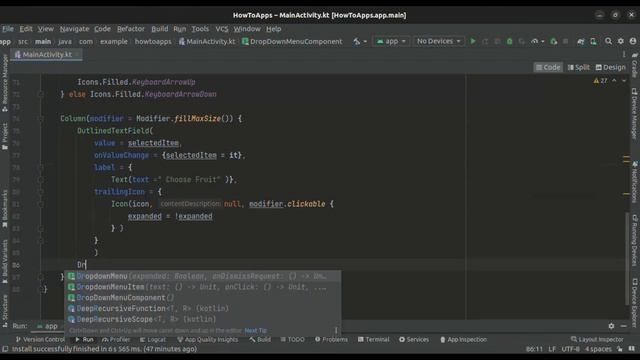The width and height of the screenshot is (640, 360).
Task: Open completion popup kebab options
Action: [x=336, y=331]
